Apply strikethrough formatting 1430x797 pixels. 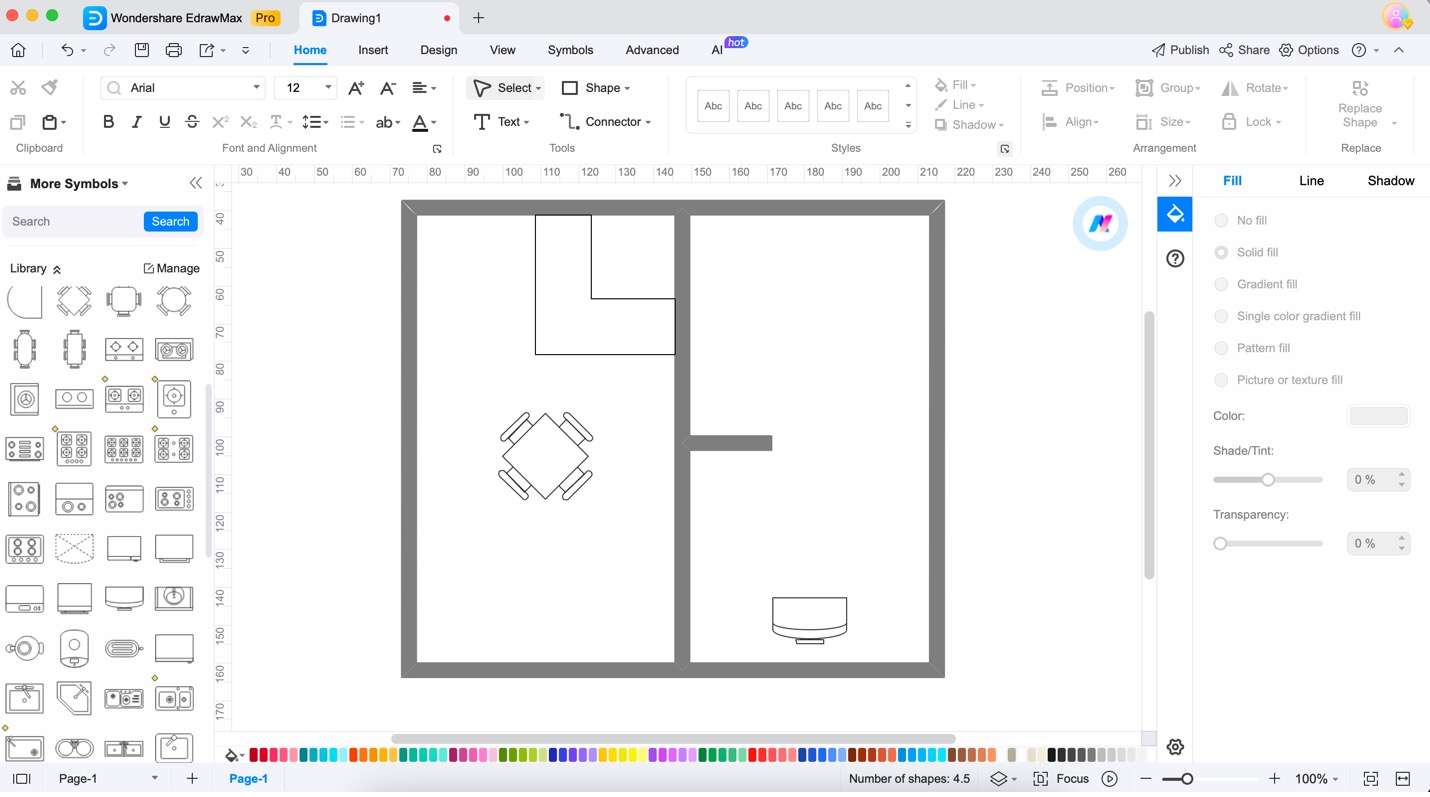pyautogui.click(x=192, y=122)
